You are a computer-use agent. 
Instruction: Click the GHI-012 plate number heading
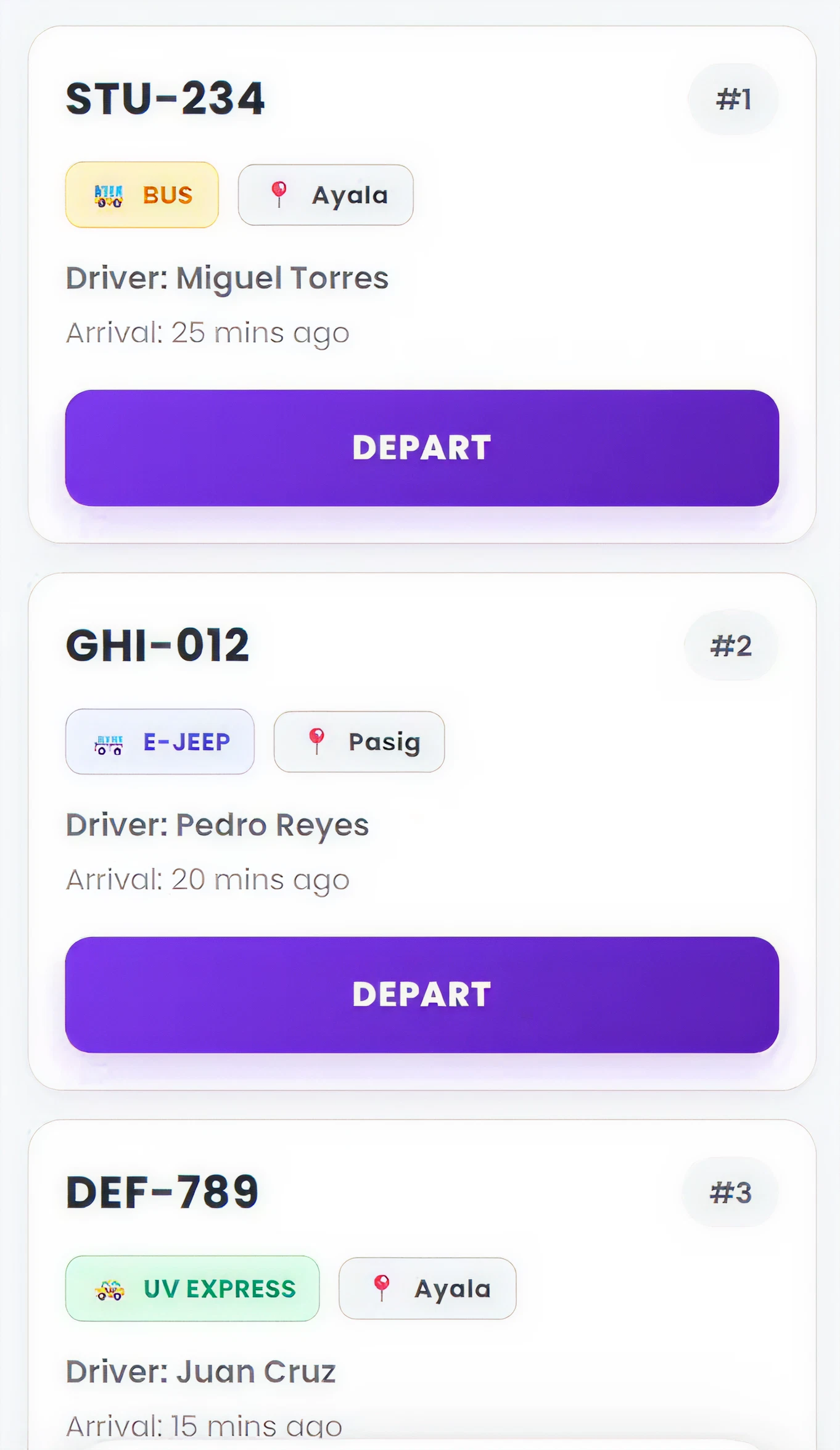[x=157, y=646]
